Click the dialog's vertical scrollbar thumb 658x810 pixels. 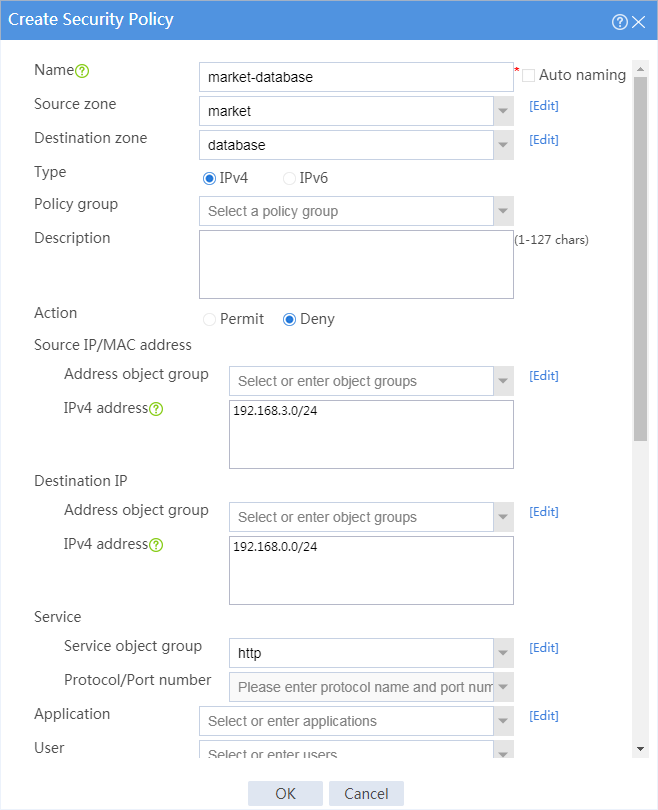coord(640,259)
